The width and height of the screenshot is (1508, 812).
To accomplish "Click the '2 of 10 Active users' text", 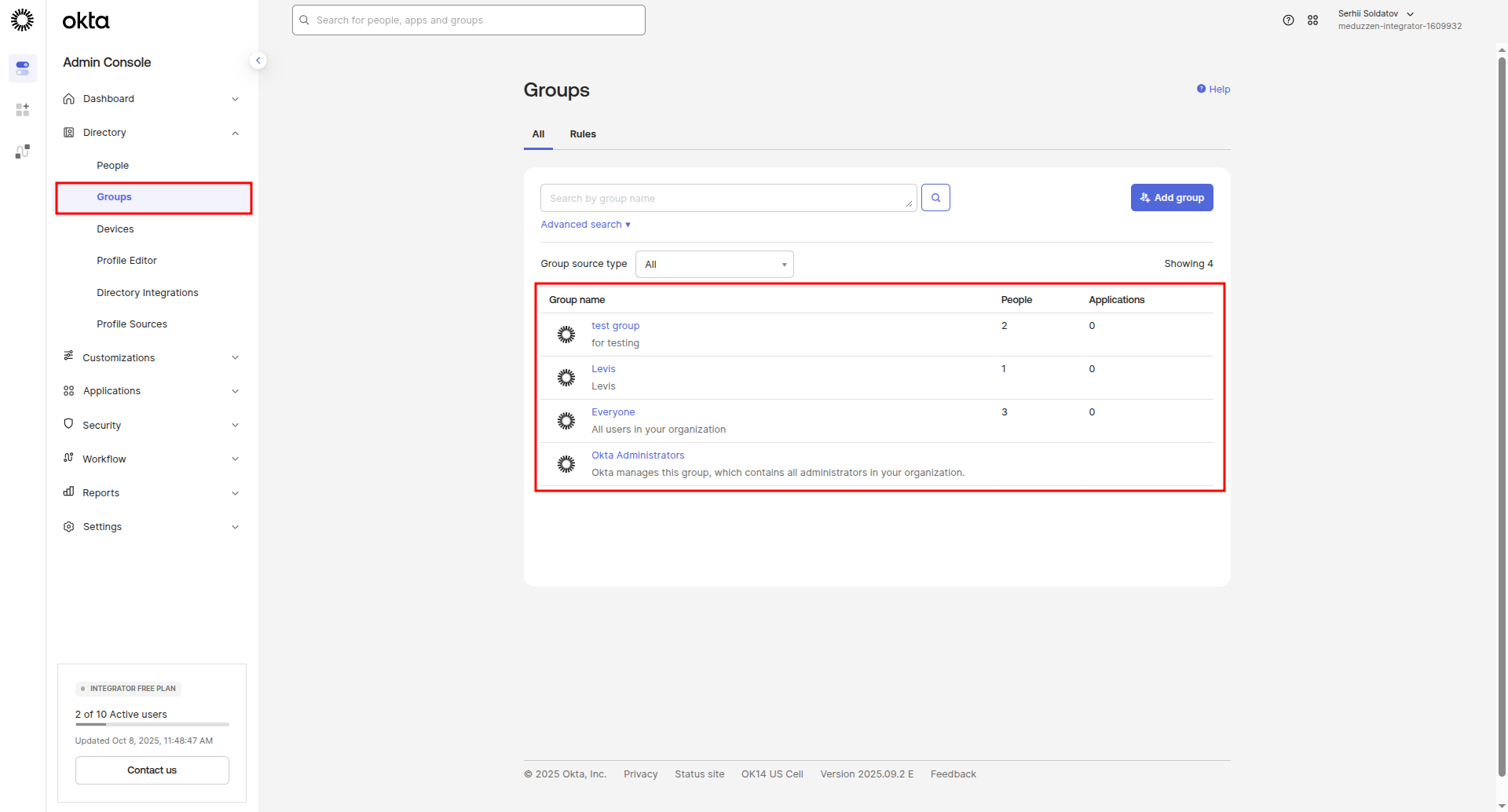I will [121, 715].
